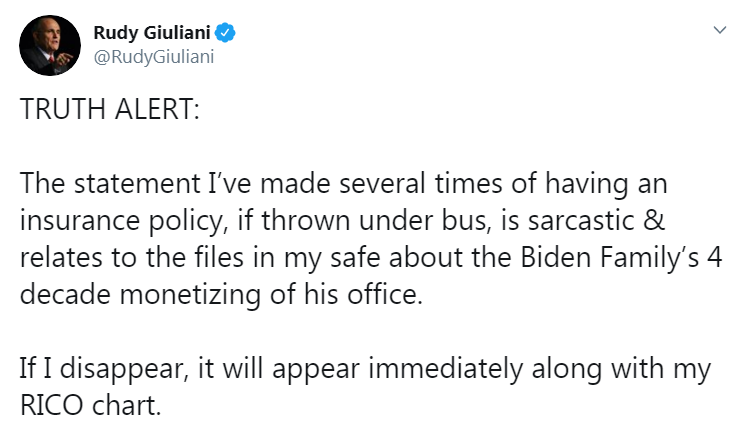Open the tweet options chevron menu

click(x=717, y=32)
